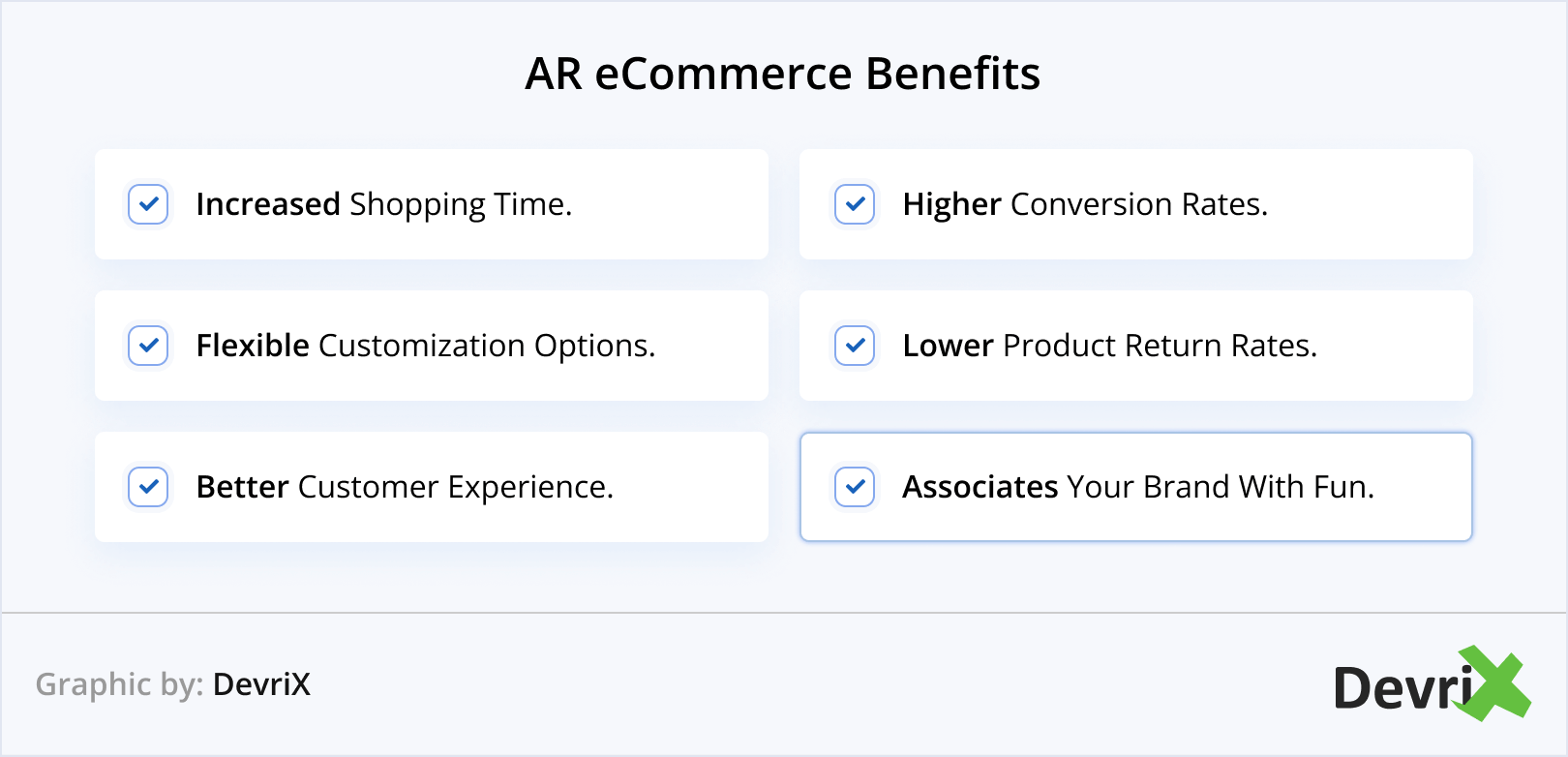Image resolution: width=1568 pixels, height=757 pixels.
Task: Click the AR eCommerce Benefits heading
Action: tap(782, 74)
